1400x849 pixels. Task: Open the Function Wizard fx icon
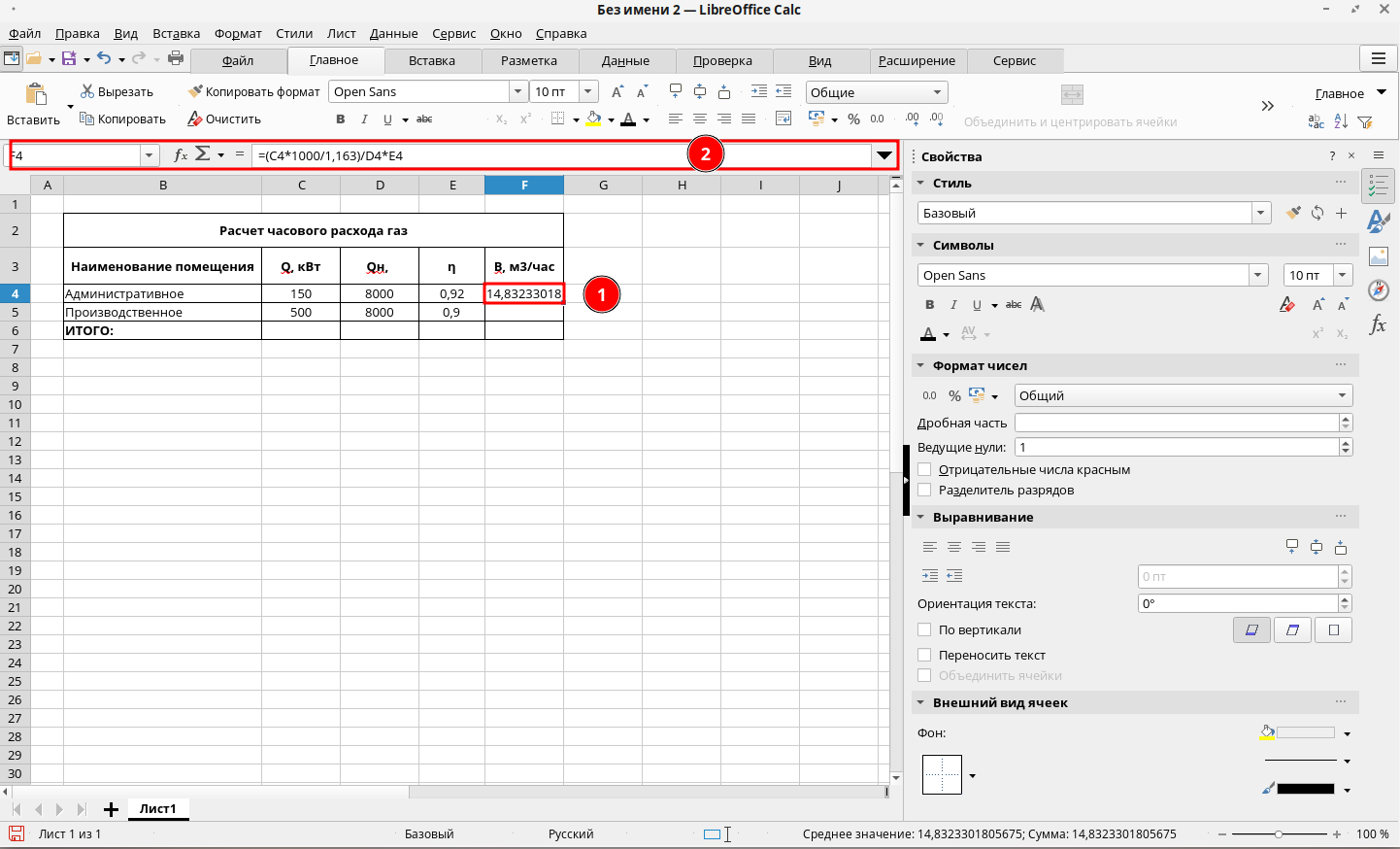point(180,155)
